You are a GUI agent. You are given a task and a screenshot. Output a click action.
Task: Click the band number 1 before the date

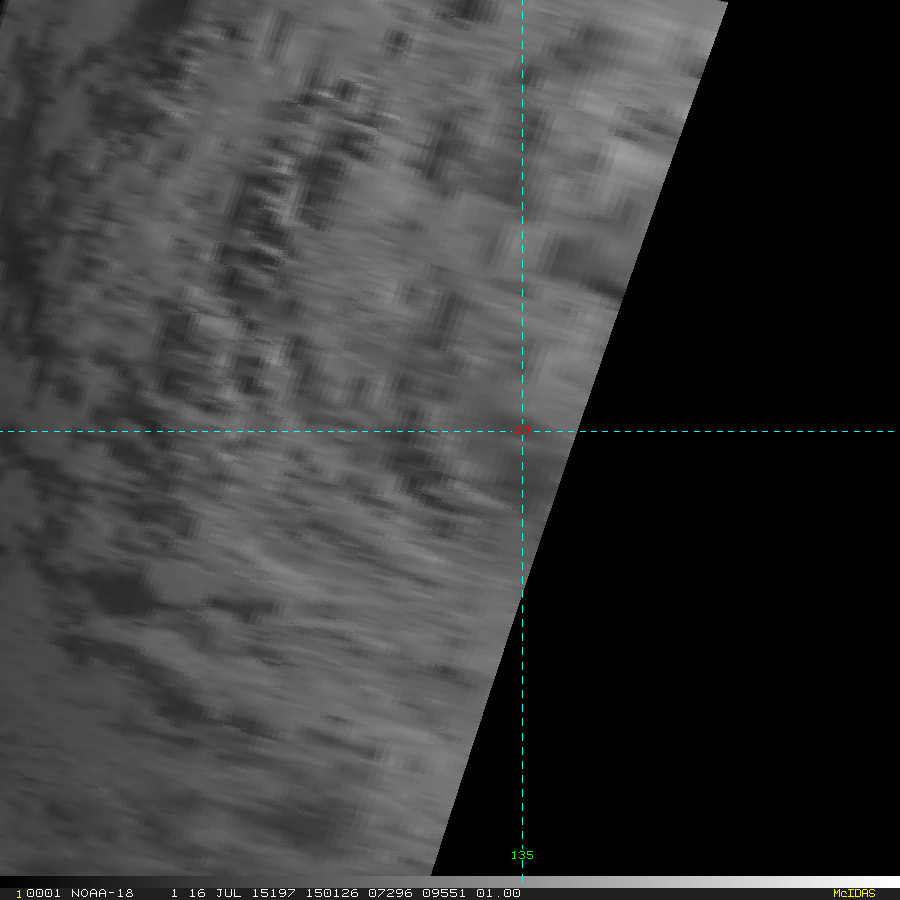[174, 893]
